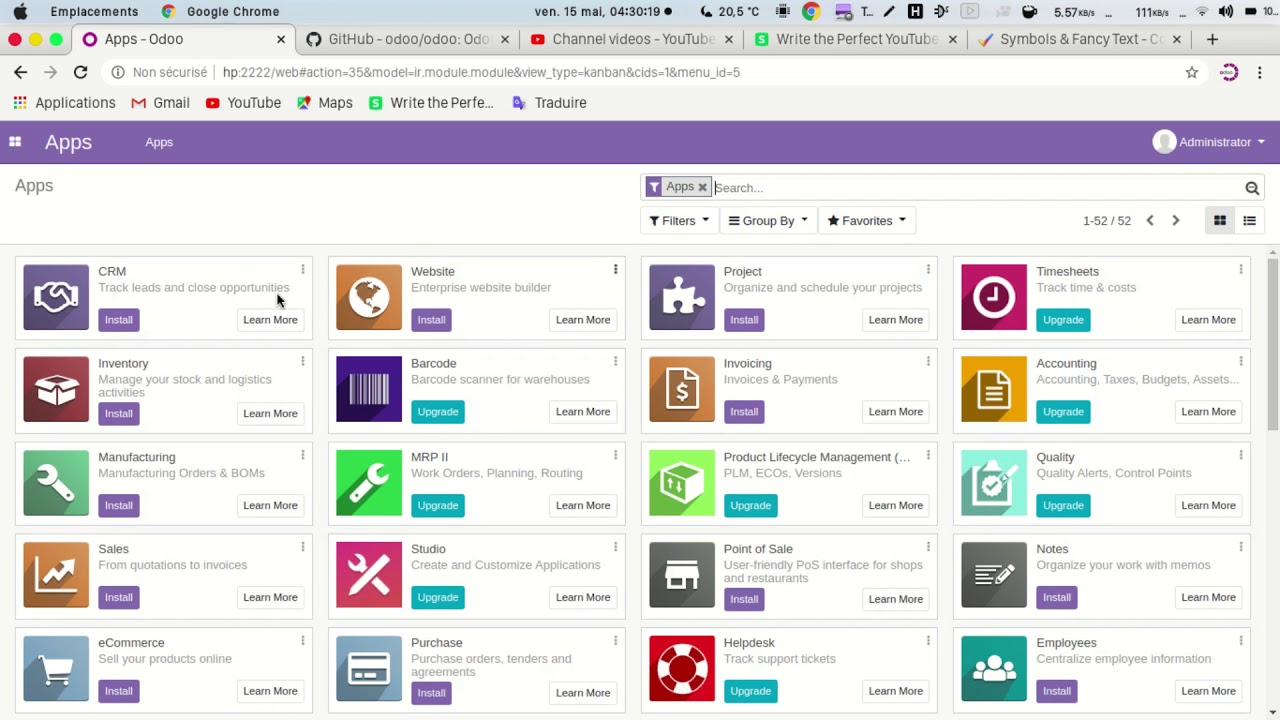The height and width of the screenshot is (720, 1280).
Task: Open the Filters dropdown
Action: tap(679, 221)
